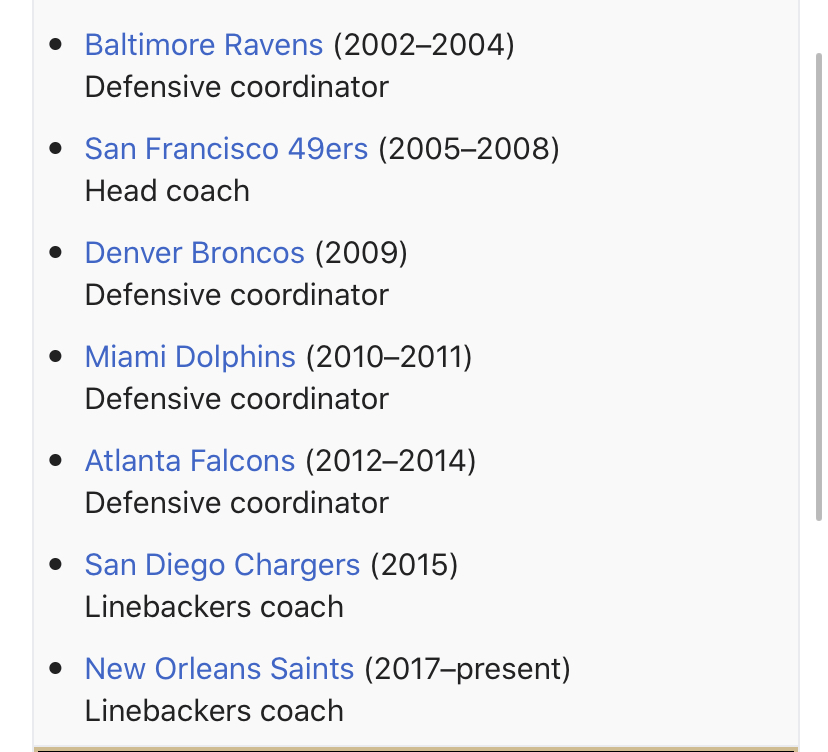Go to the San Diego Chargers link

(222, 565)
